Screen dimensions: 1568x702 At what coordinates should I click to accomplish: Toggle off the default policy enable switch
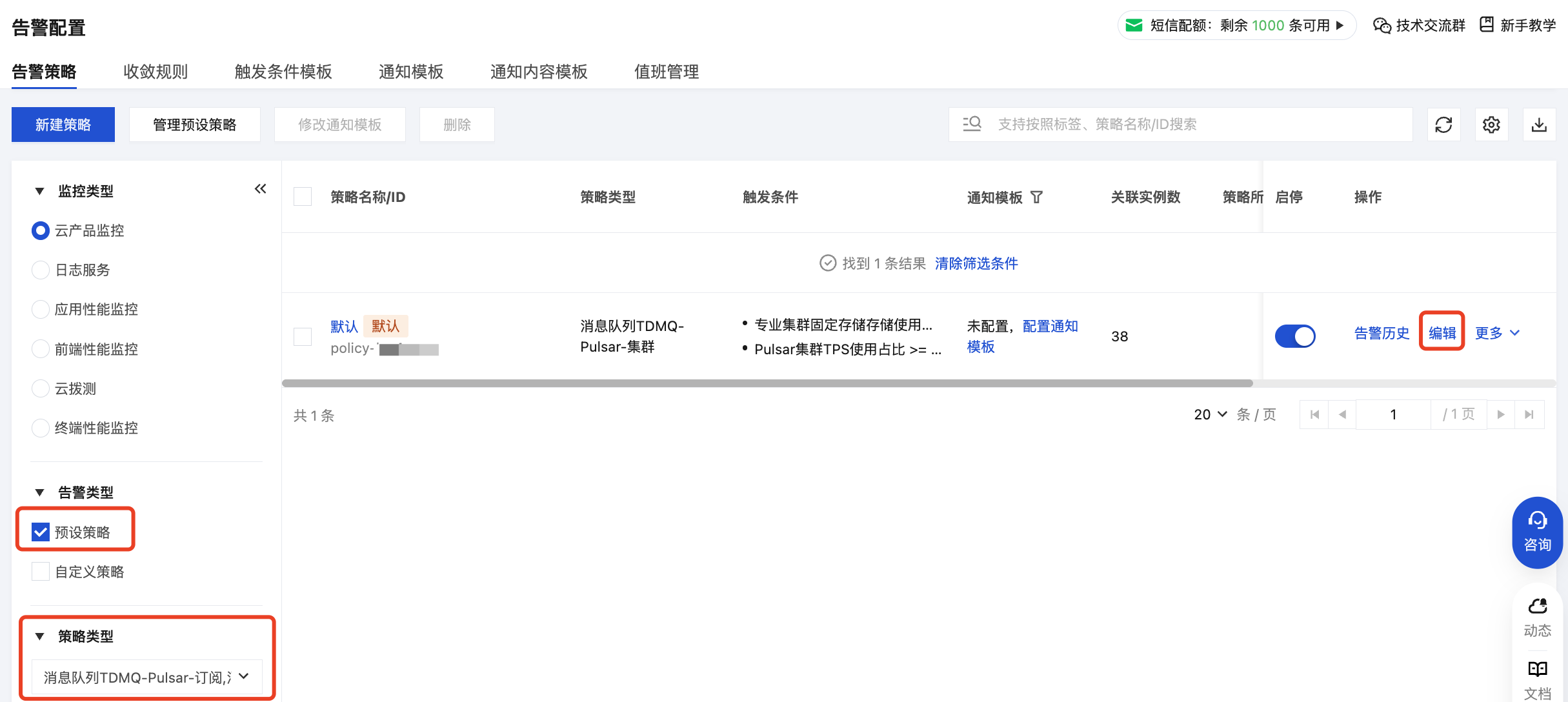(x=1294, y=336)
